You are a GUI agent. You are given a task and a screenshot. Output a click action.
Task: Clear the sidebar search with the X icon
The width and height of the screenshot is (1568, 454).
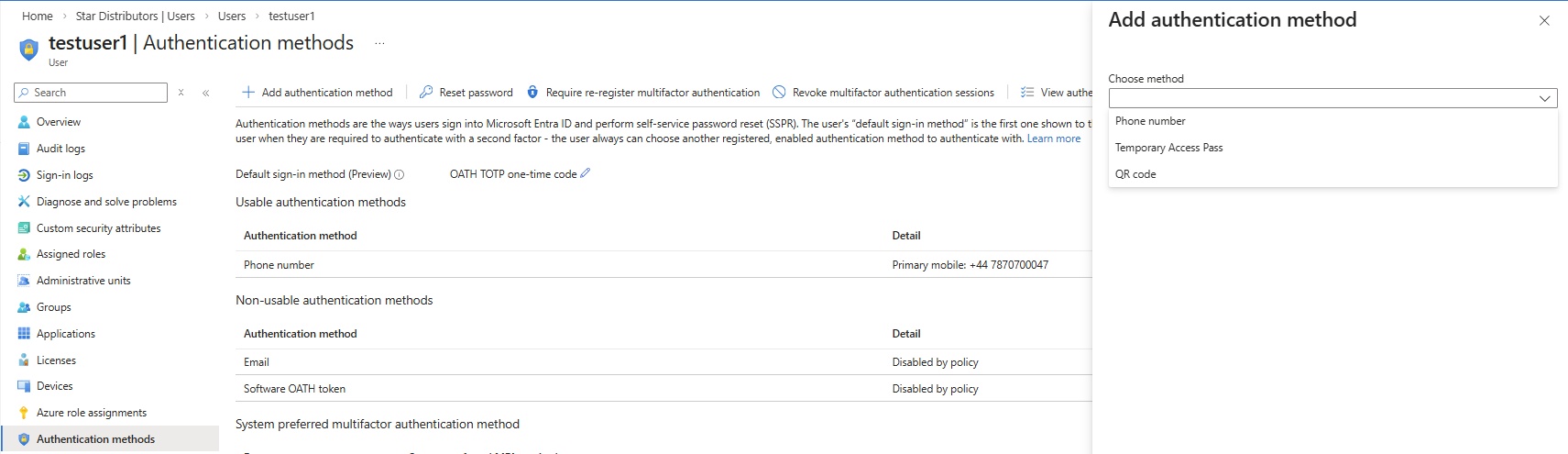point(181,93)
